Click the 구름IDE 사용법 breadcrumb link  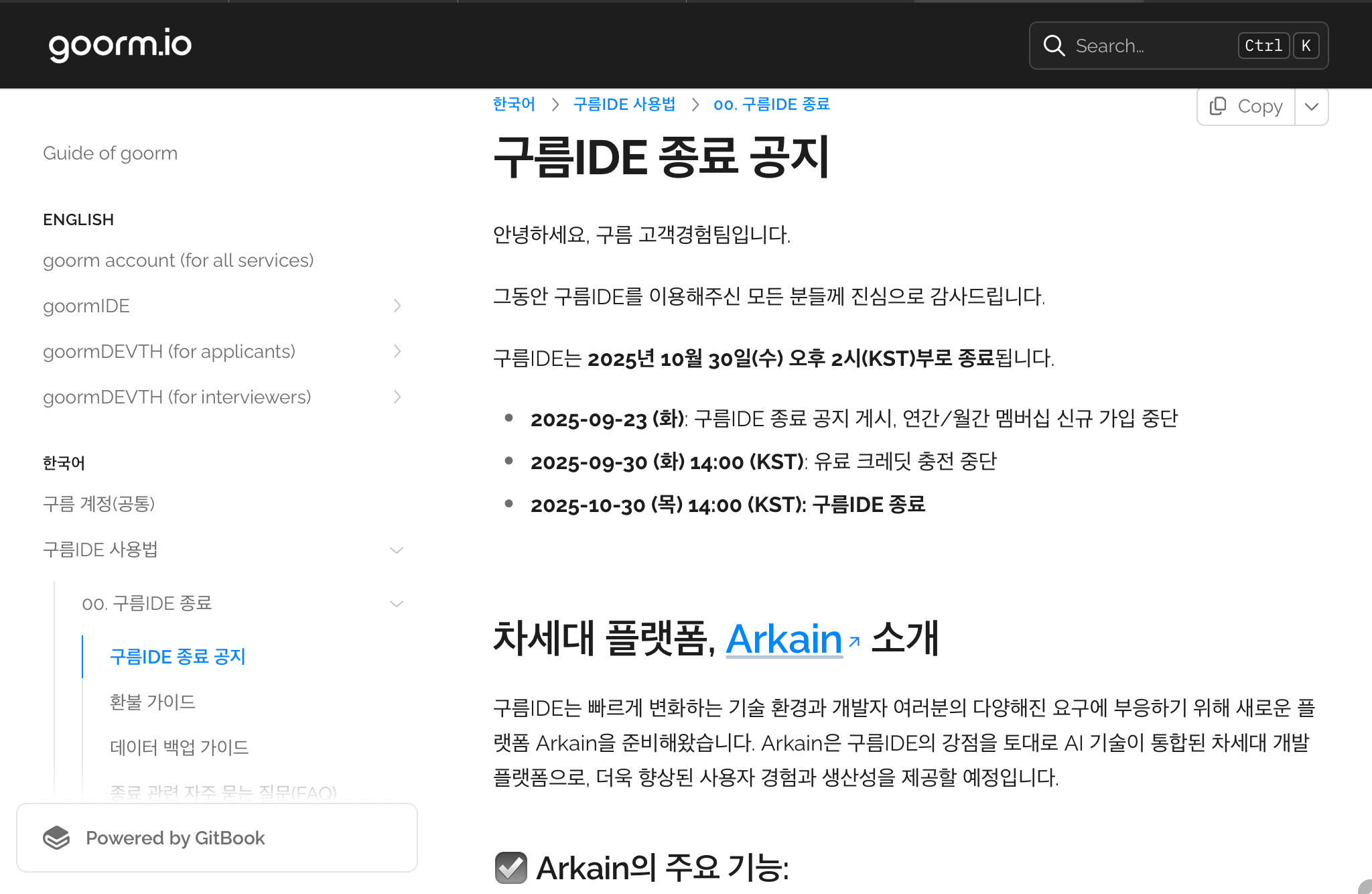pyautogui.click(x=624, y=105)
